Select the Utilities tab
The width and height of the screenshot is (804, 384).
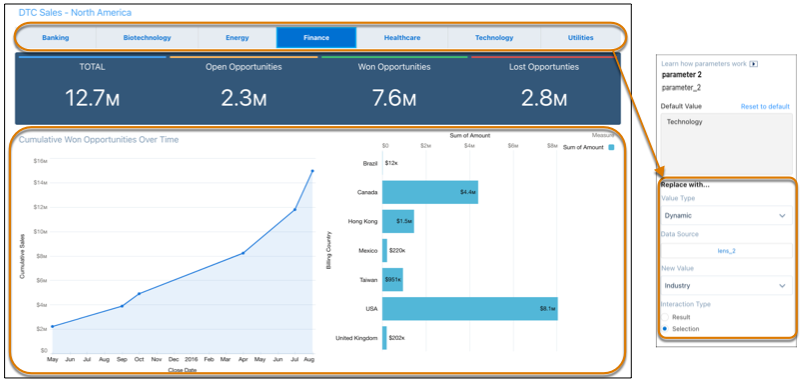tap(580, 37)
